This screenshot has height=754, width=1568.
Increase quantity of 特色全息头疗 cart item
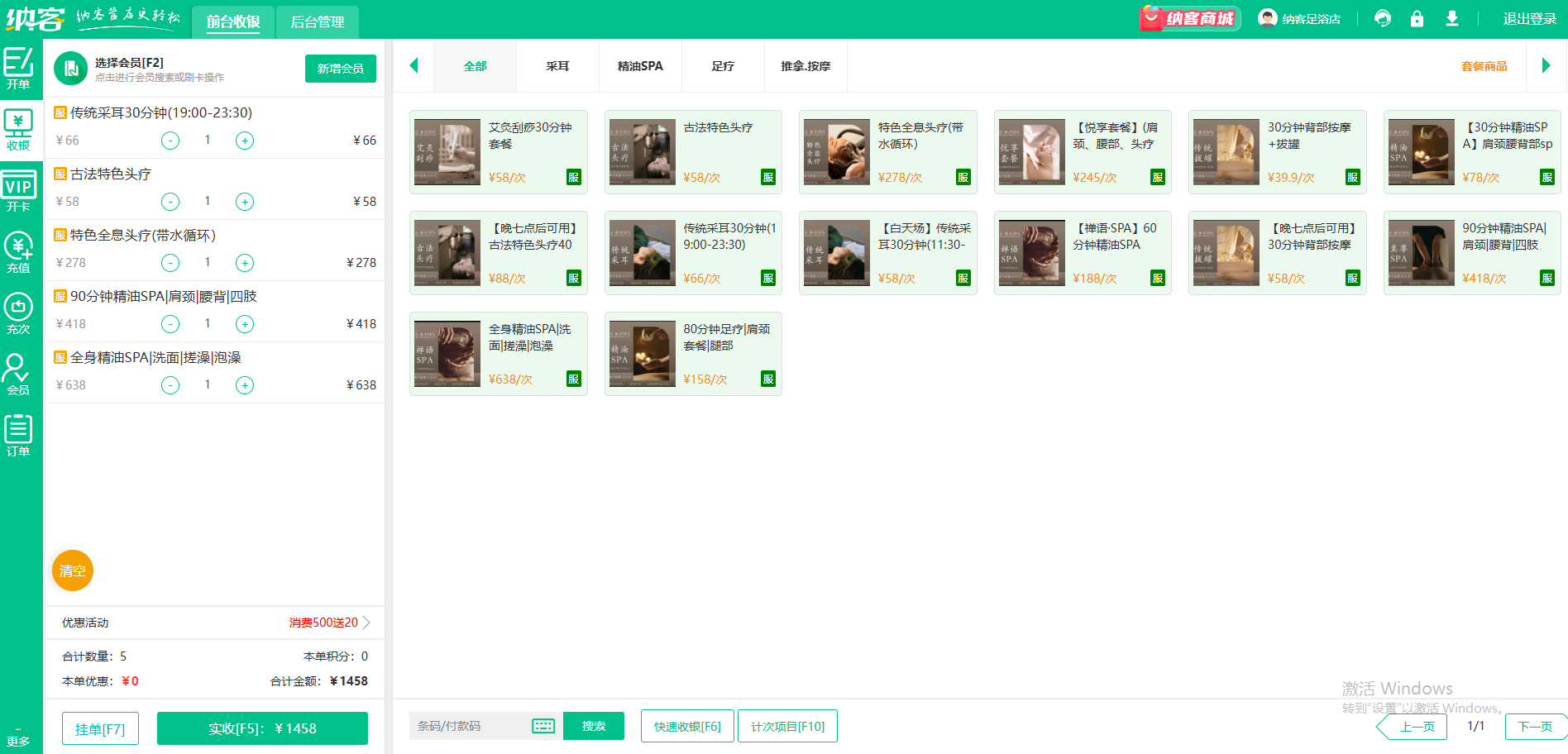point(245,263)
